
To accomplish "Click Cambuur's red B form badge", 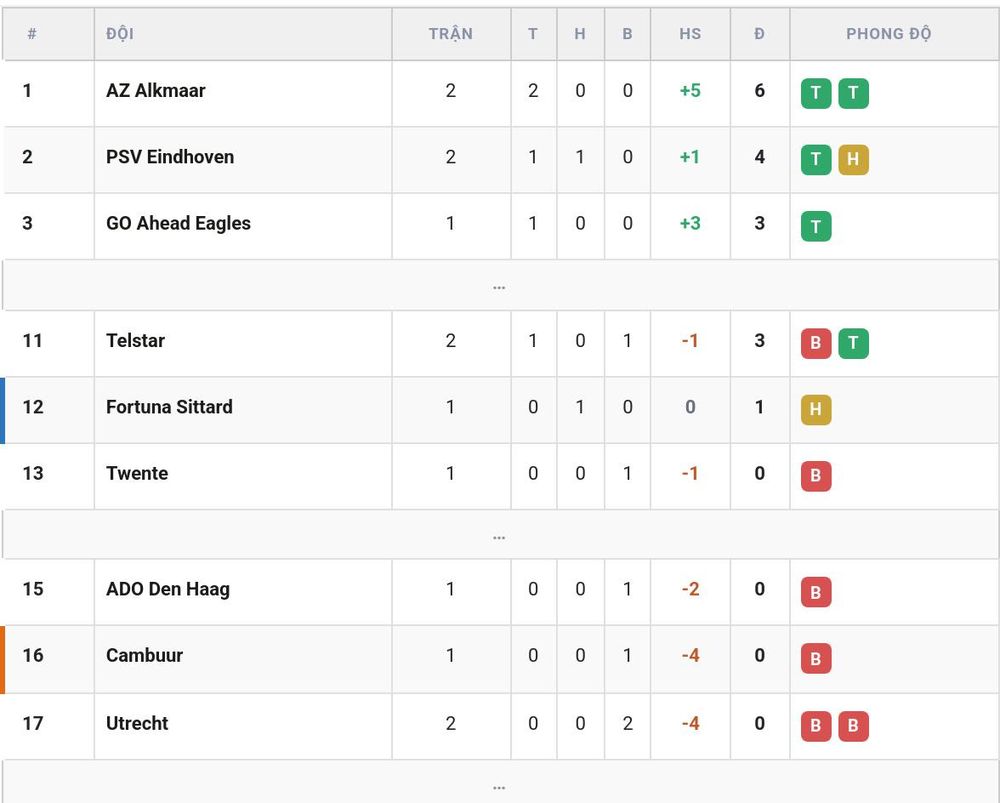I will pyautogui.click(x=816, y=658).
